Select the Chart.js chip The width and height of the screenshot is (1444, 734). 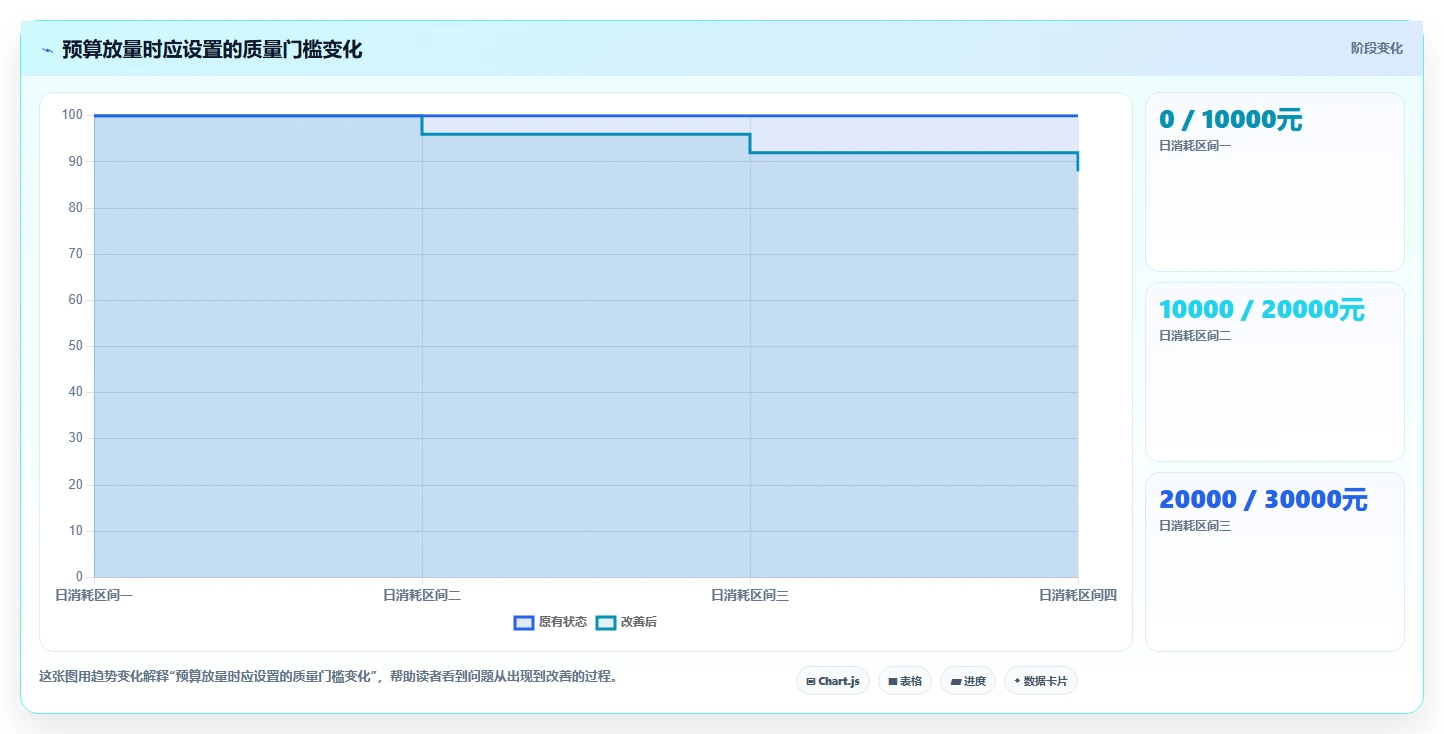coord(833,681)
